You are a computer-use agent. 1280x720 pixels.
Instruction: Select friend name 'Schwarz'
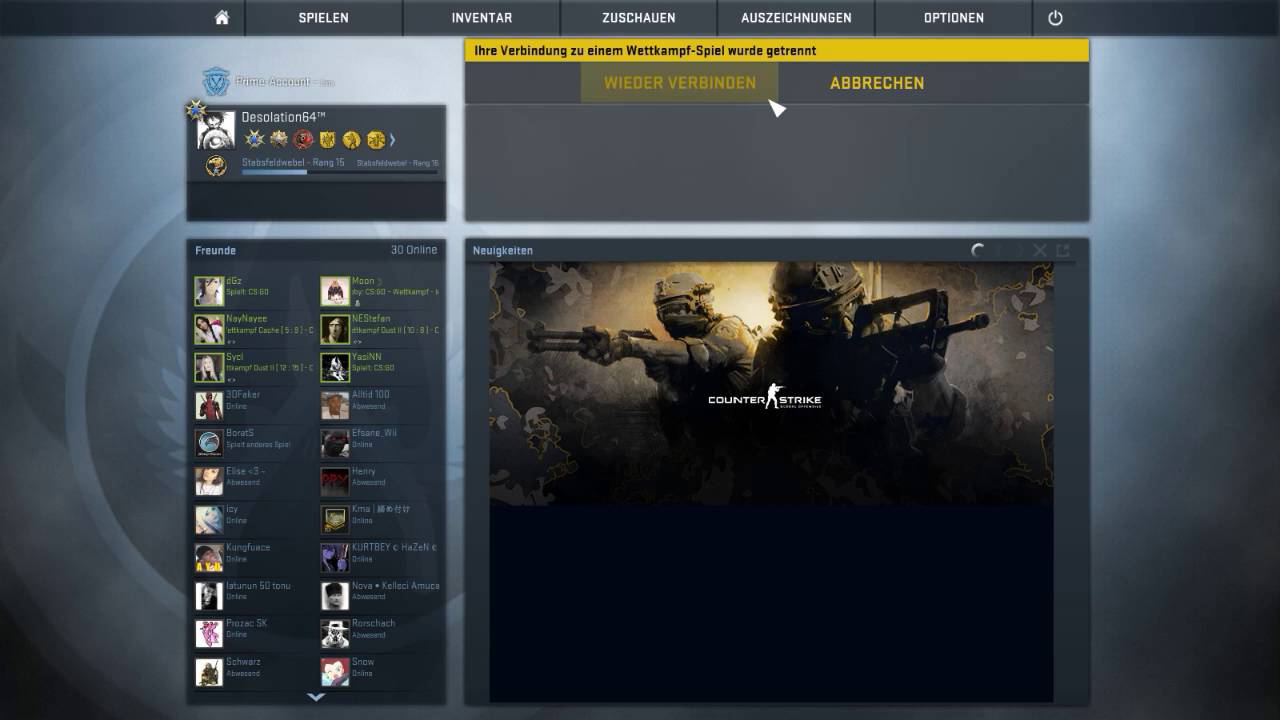[x=243, y=662]
